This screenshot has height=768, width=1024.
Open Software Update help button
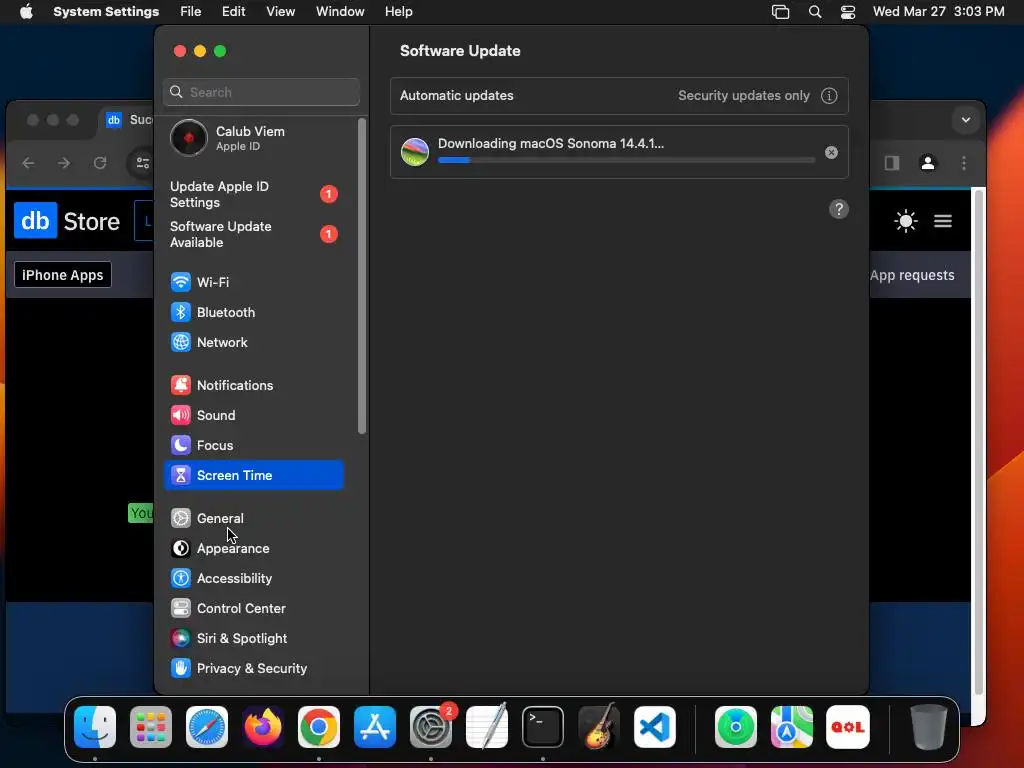coord(839,210)
